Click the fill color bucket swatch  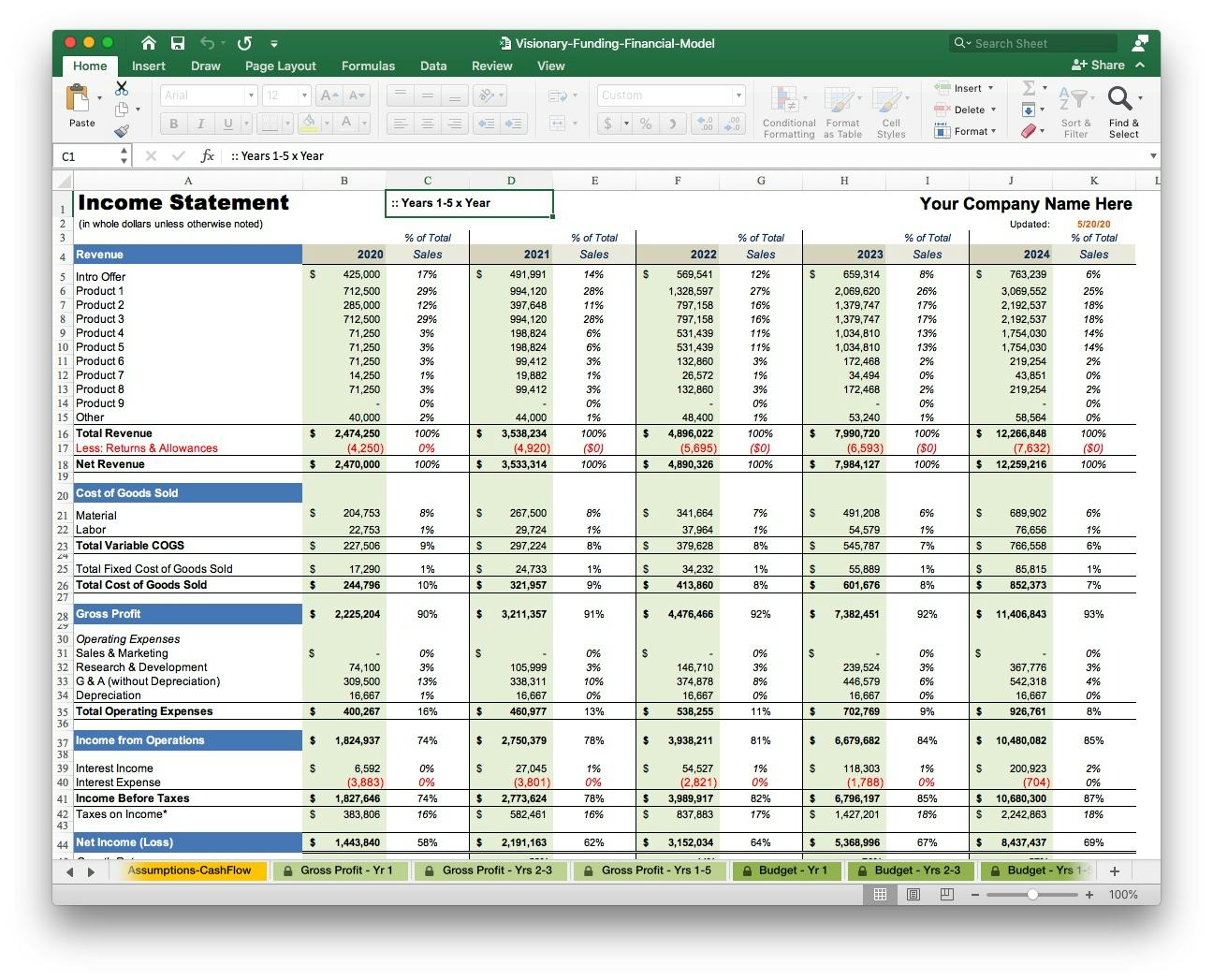(308, 124)
